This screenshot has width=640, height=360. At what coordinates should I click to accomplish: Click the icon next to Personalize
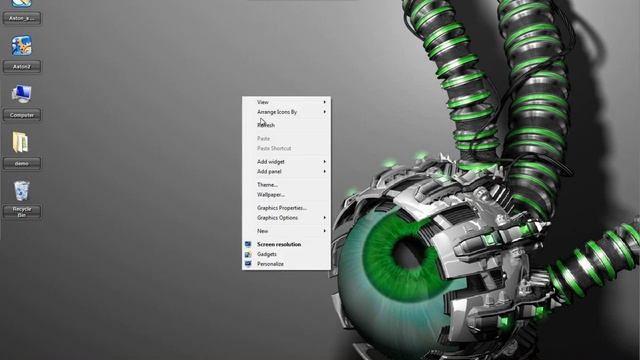tap(248, 264)
